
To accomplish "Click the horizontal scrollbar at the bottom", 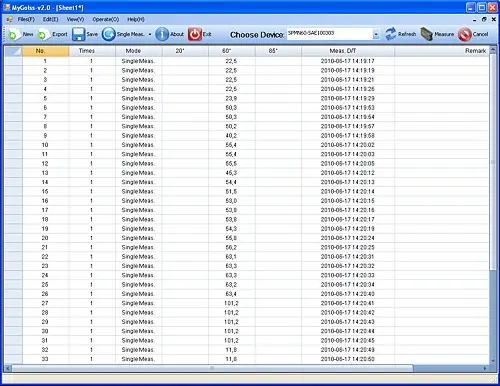I will click(212, 368).
